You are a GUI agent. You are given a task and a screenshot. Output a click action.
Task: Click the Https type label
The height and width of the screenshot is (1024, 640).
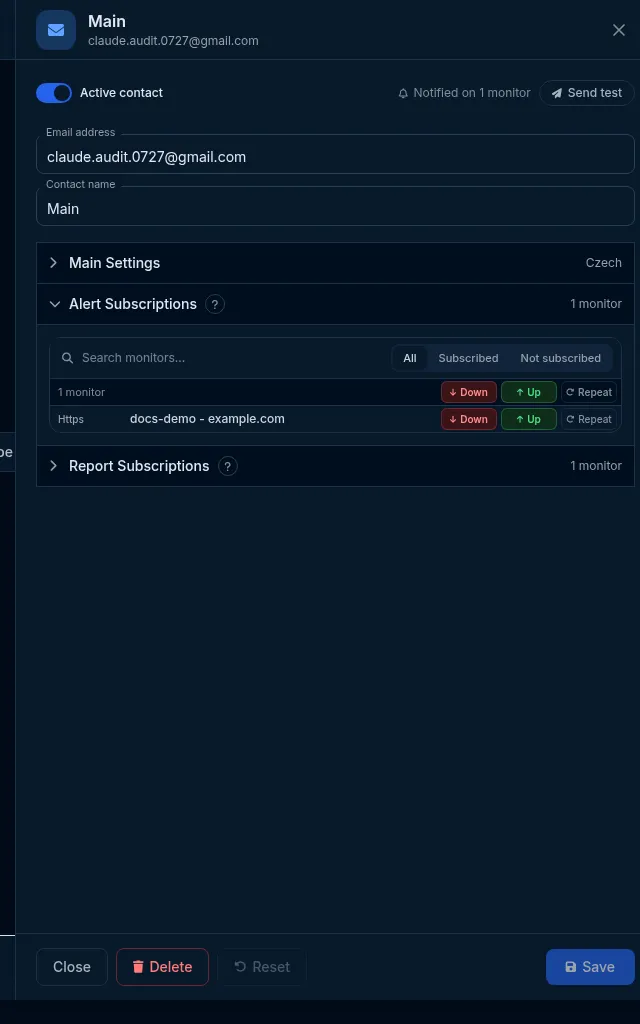[71, 419]
